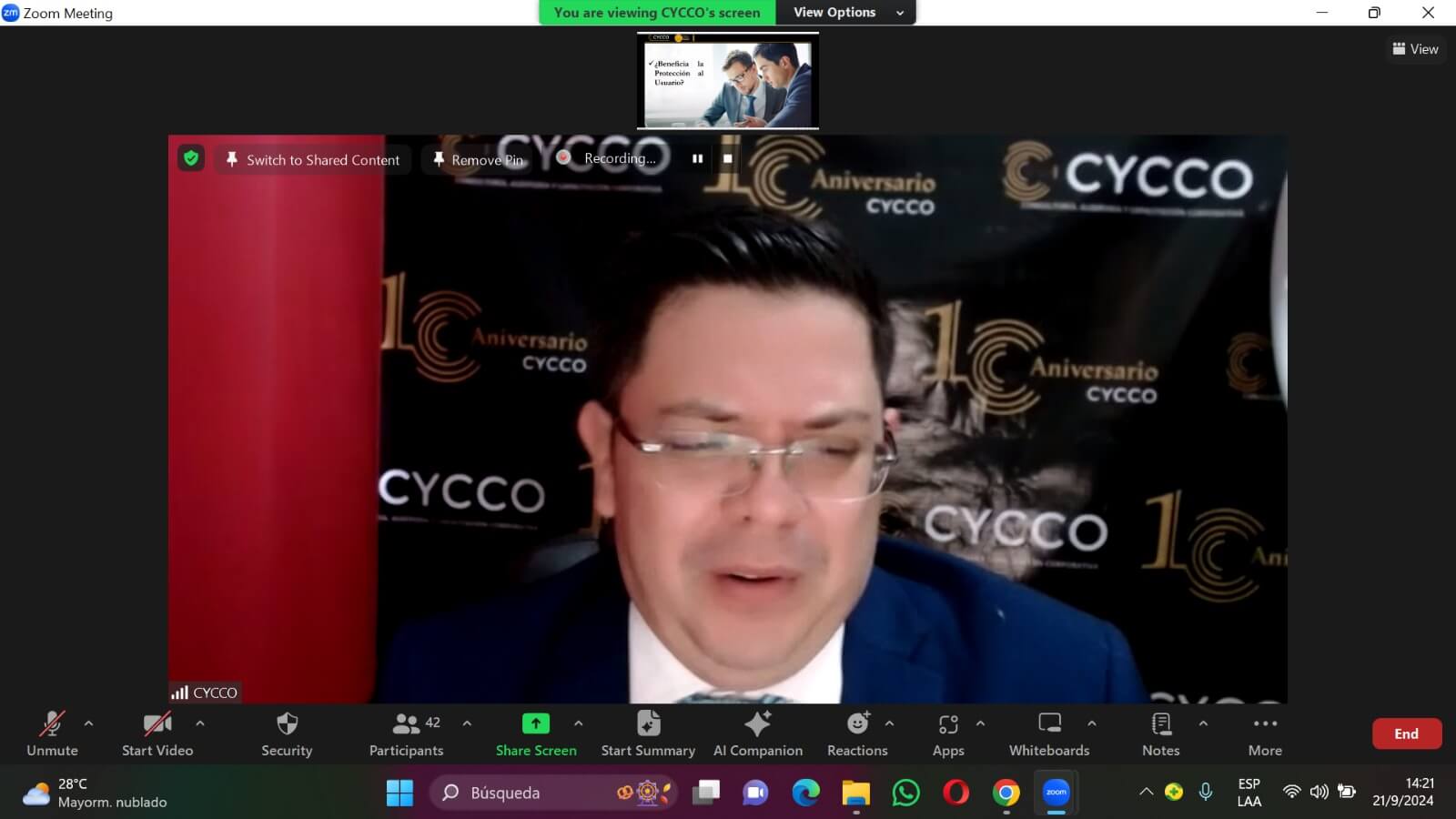This screenshot has height=819, width=1456.
Task: Select the shared screen thumbnail
Action: (x=728, y=82)
